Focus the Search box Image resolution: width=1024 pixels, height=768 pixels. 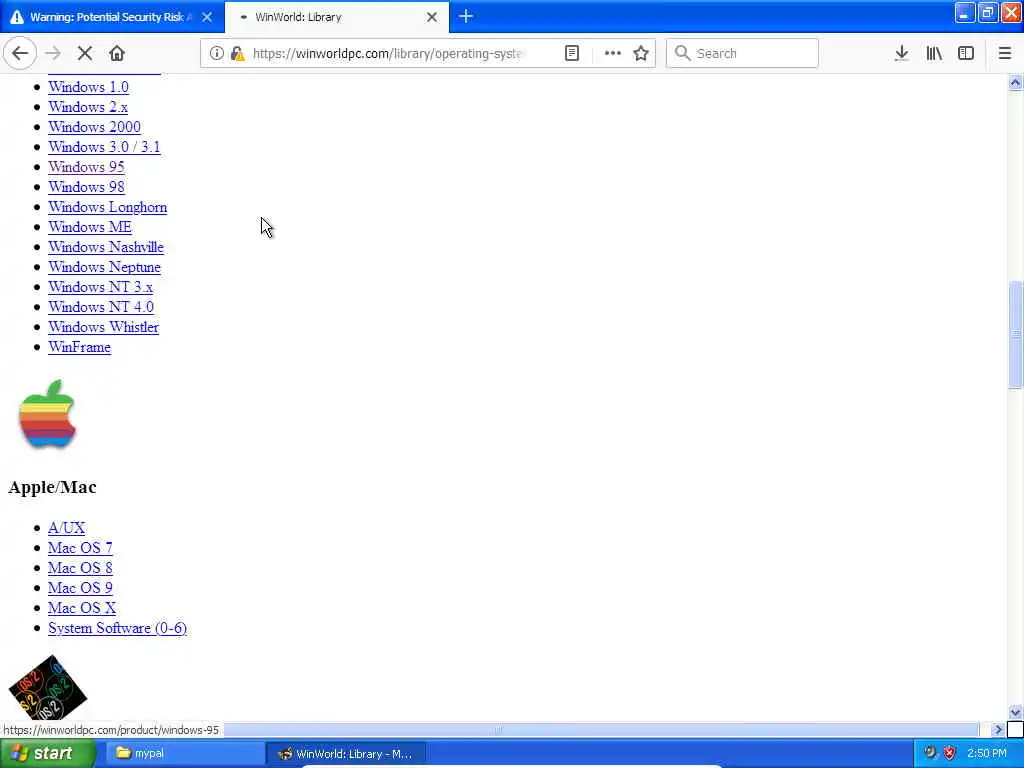743,54
